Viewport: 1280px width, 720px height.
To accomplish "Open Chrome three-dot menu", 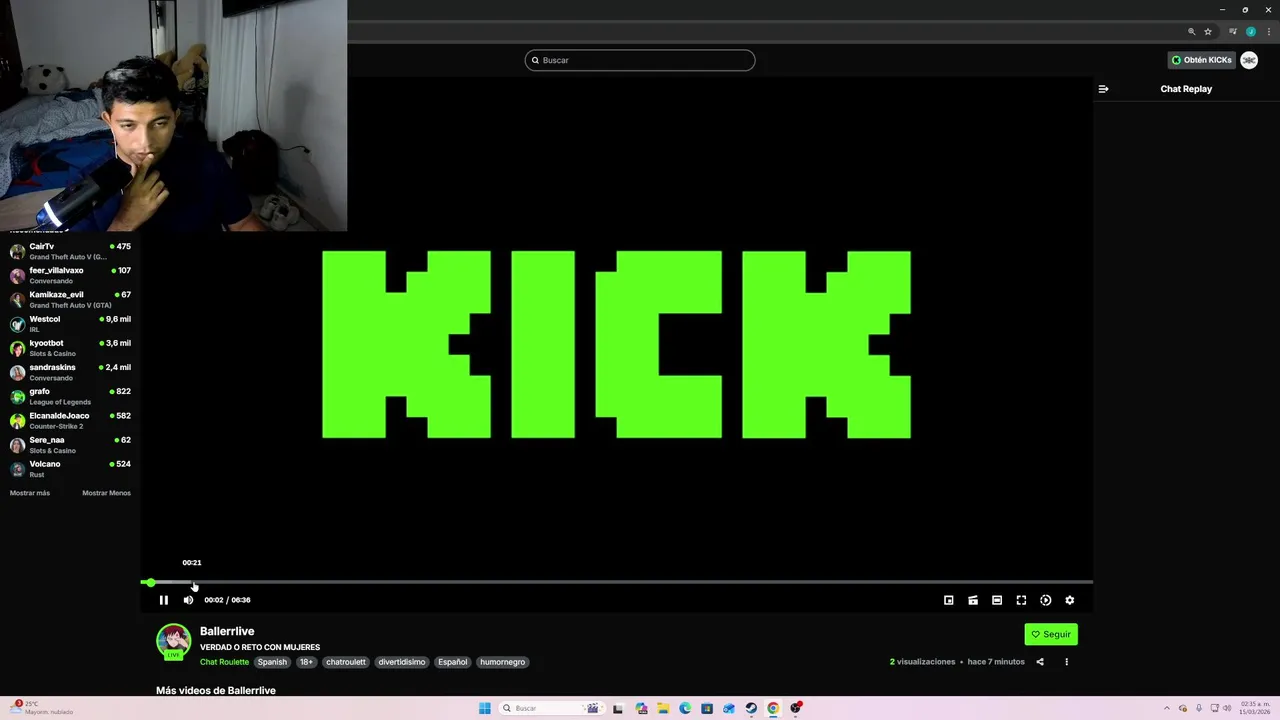I will [1269, 31].
